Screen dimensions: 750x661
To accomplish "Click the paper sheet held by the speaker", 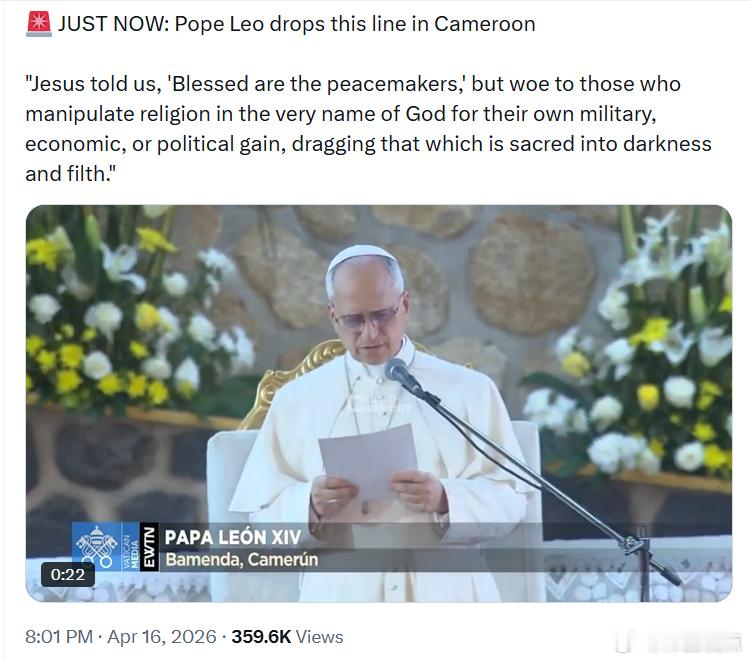I will pos(369,461).
